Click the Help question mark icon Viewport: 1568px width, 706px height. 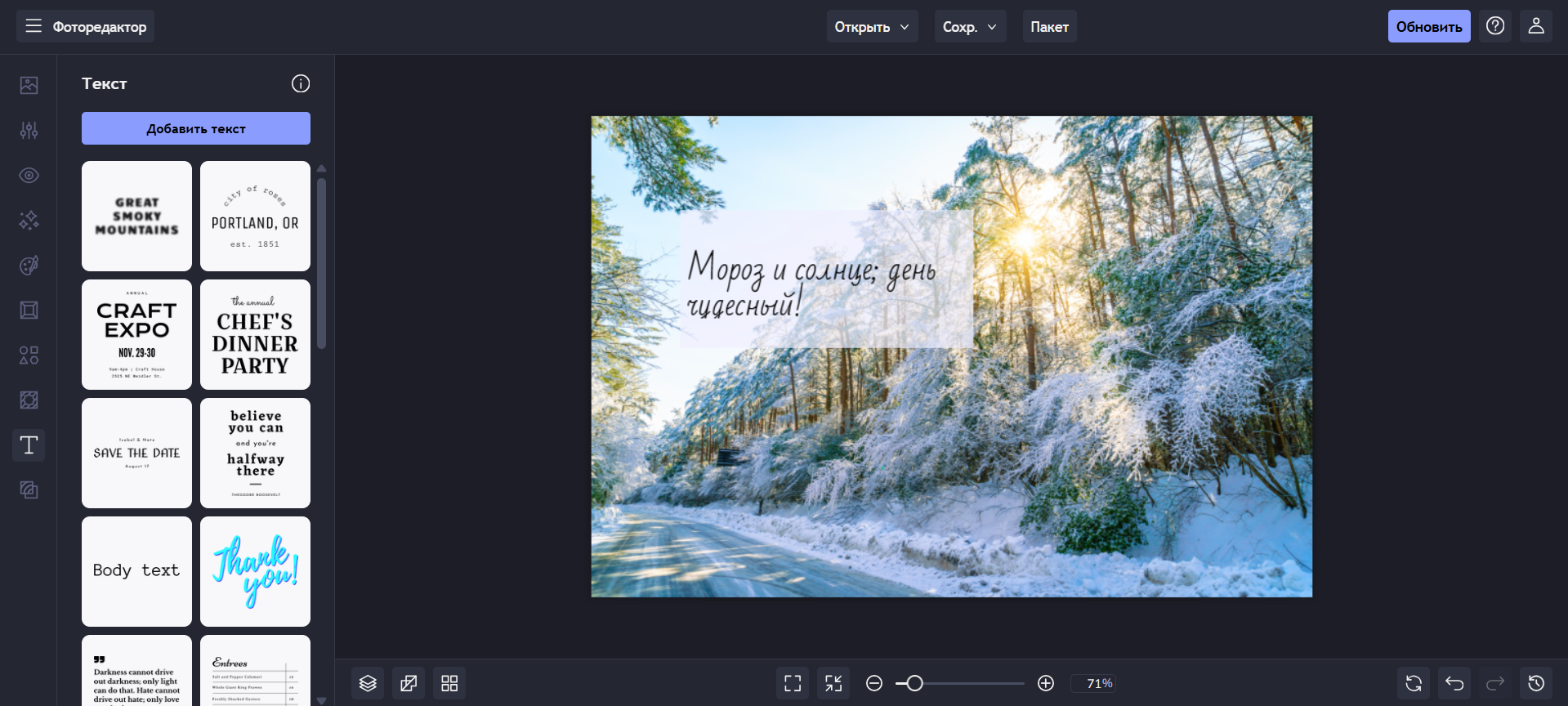pos(1495,26)
